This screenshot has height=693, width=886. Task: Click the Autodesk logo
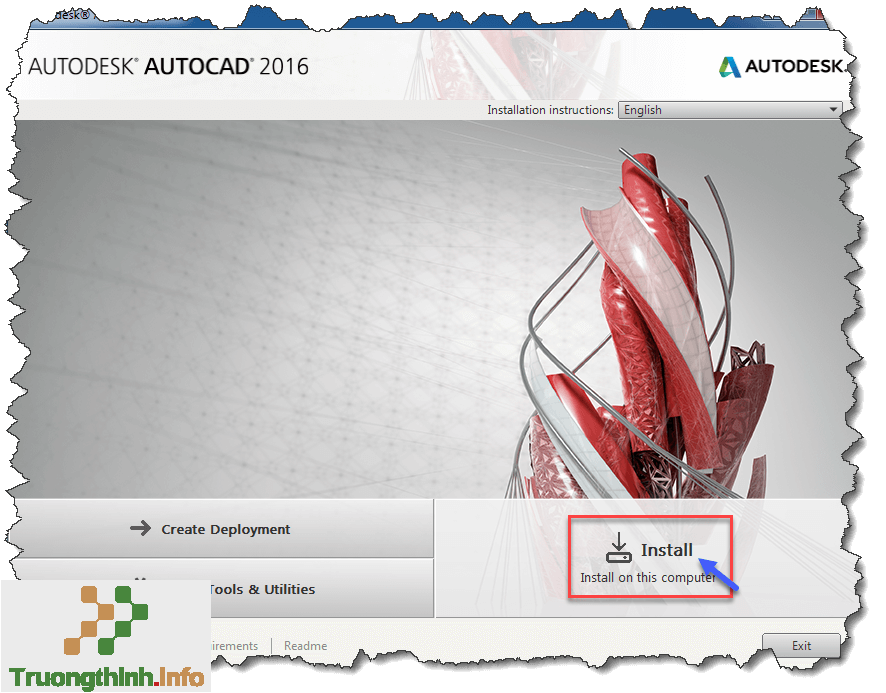[781, 67]
